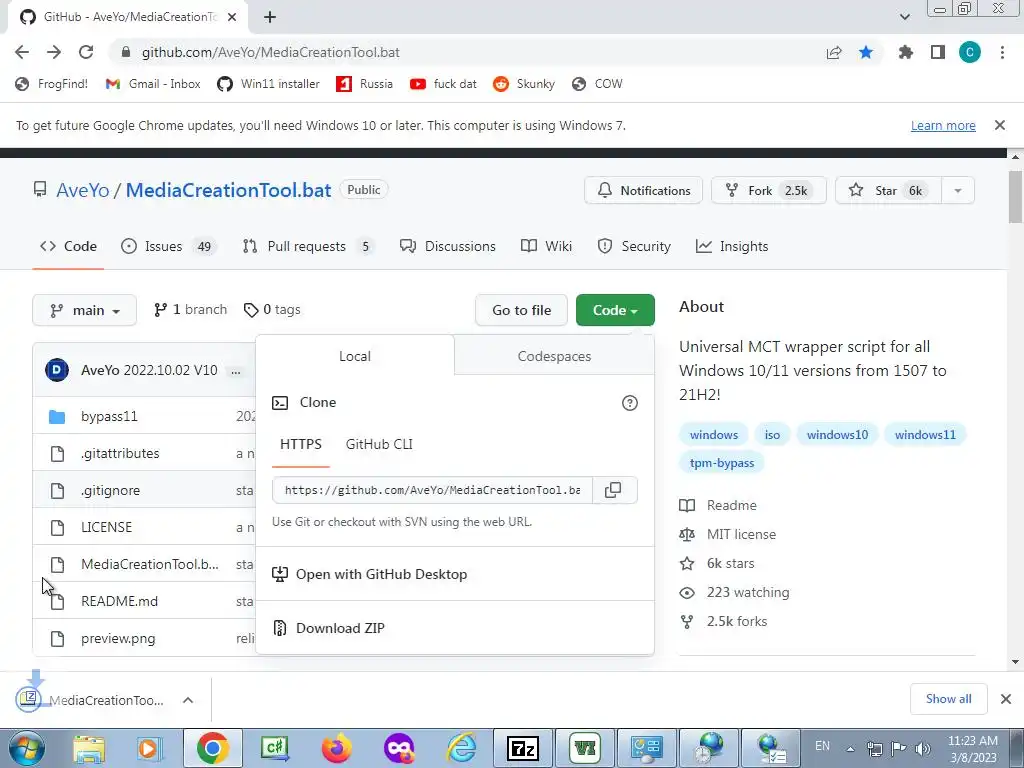Screen dimensions: 1024x768
Task: Open the Chrome three-dot menu
Action: point(1002,52)
